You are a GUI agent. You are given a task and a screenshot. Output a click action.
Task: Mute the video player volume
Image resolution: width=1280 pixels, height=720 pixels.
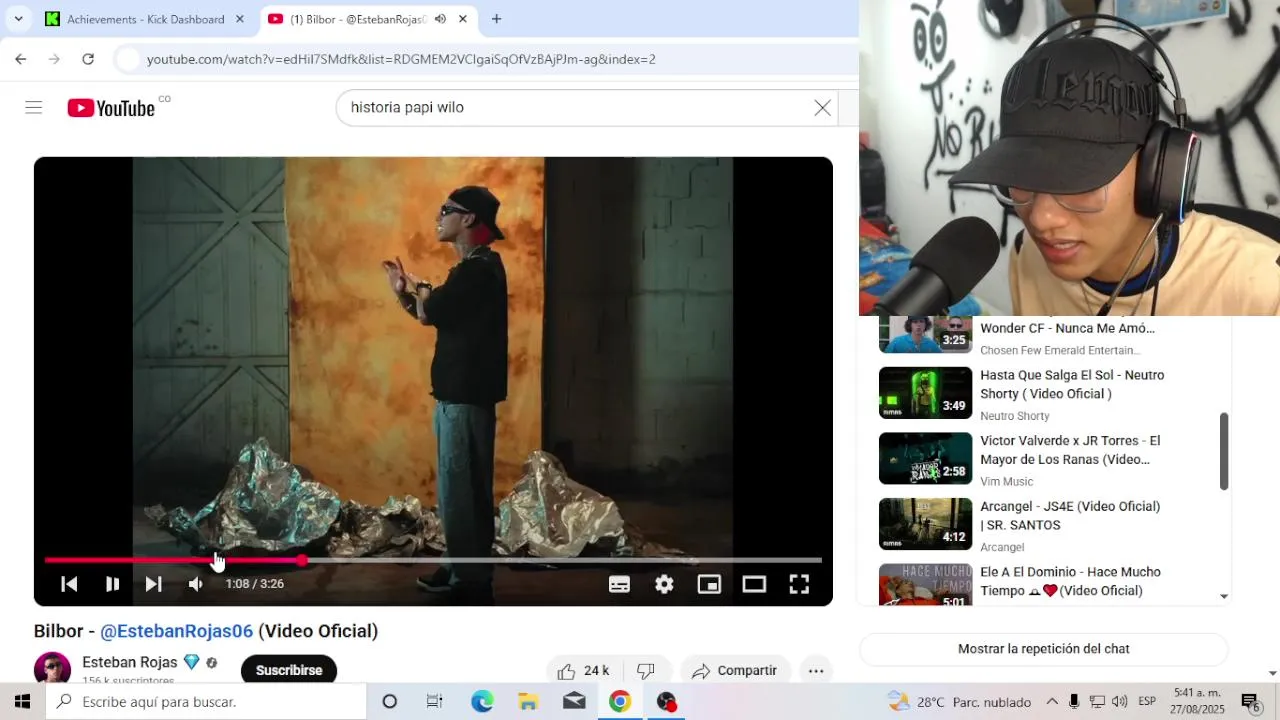click(196, 584)
